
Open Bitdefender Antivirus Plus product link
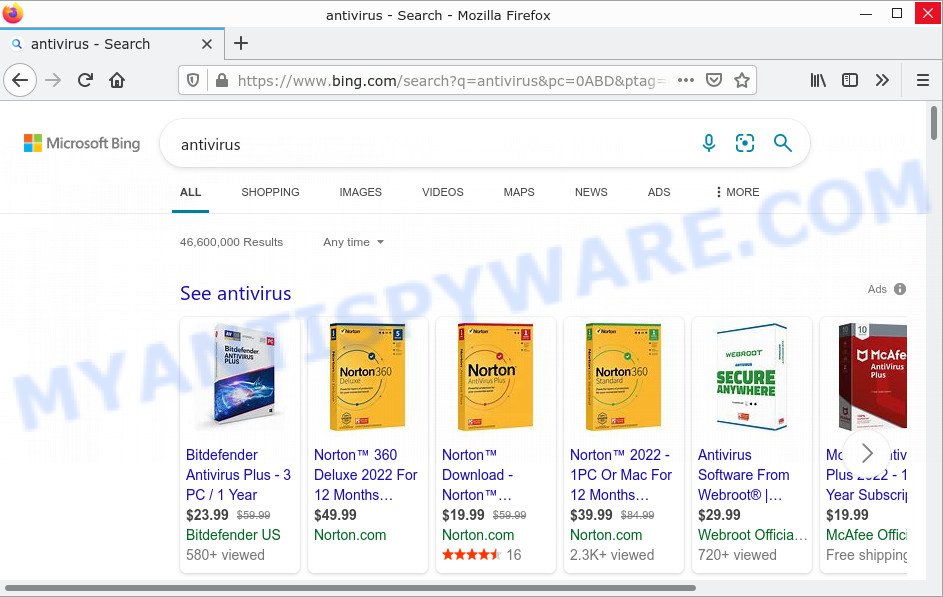(x=238, y=475)
